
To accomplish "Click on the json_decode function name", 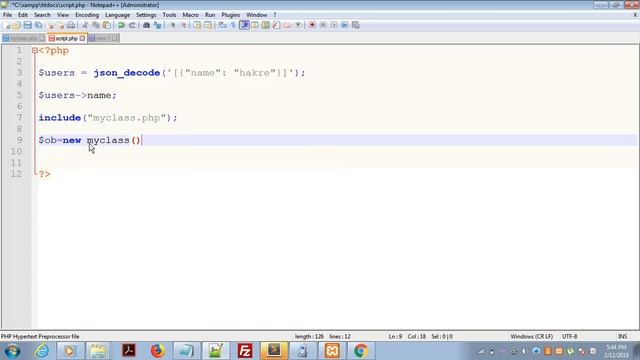I will [127, 73].
